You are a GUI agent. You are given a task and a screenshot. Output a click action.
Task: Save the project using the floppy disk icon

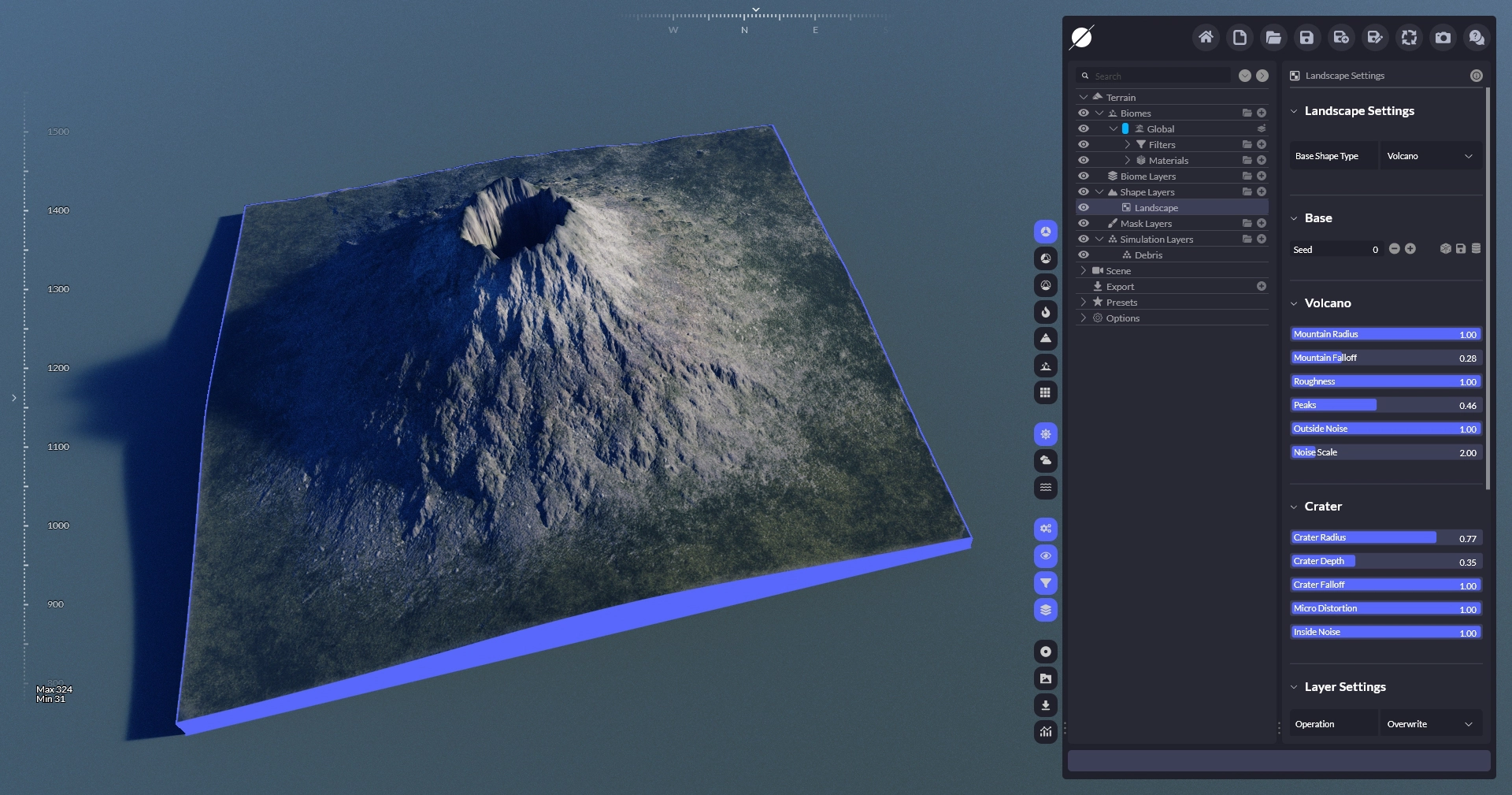tap(1306, 38)
